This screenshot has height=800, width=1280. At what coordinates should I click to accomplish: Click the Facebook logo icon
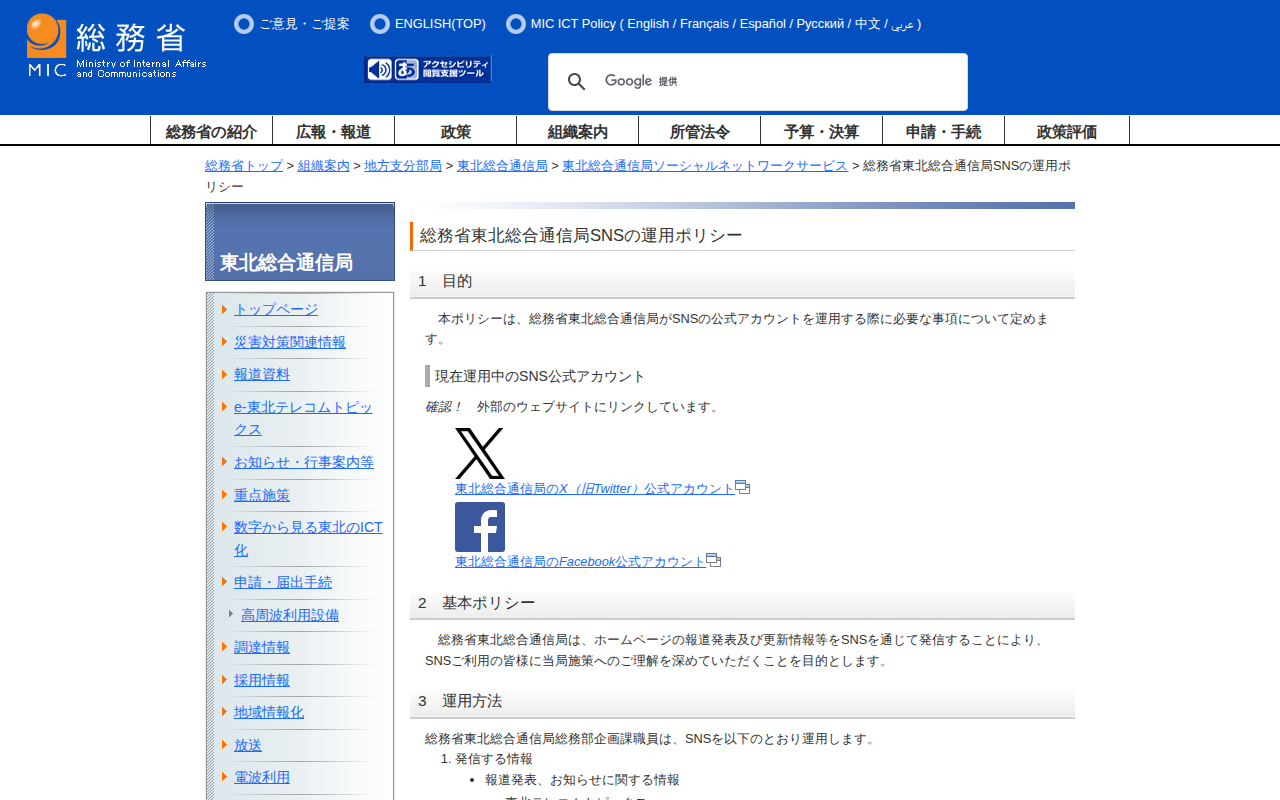point(480,527)
